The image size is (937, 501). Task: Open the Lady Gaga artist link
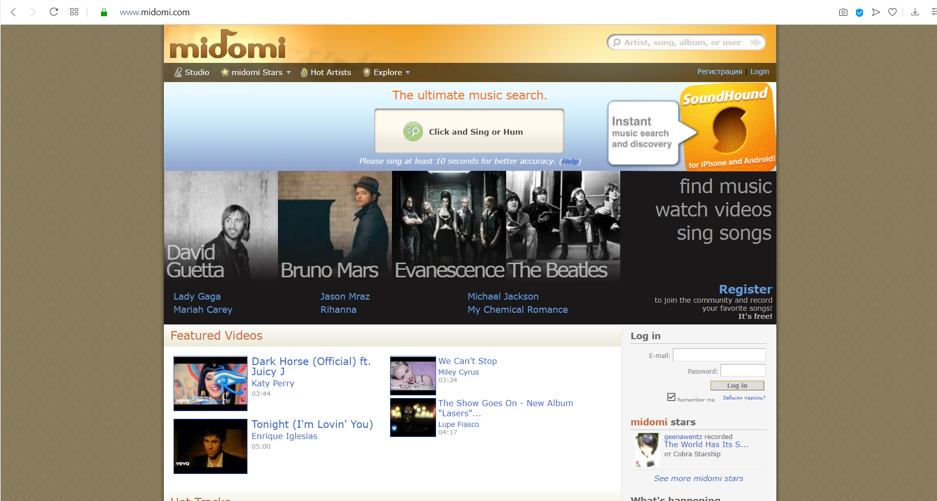[197, 297]
